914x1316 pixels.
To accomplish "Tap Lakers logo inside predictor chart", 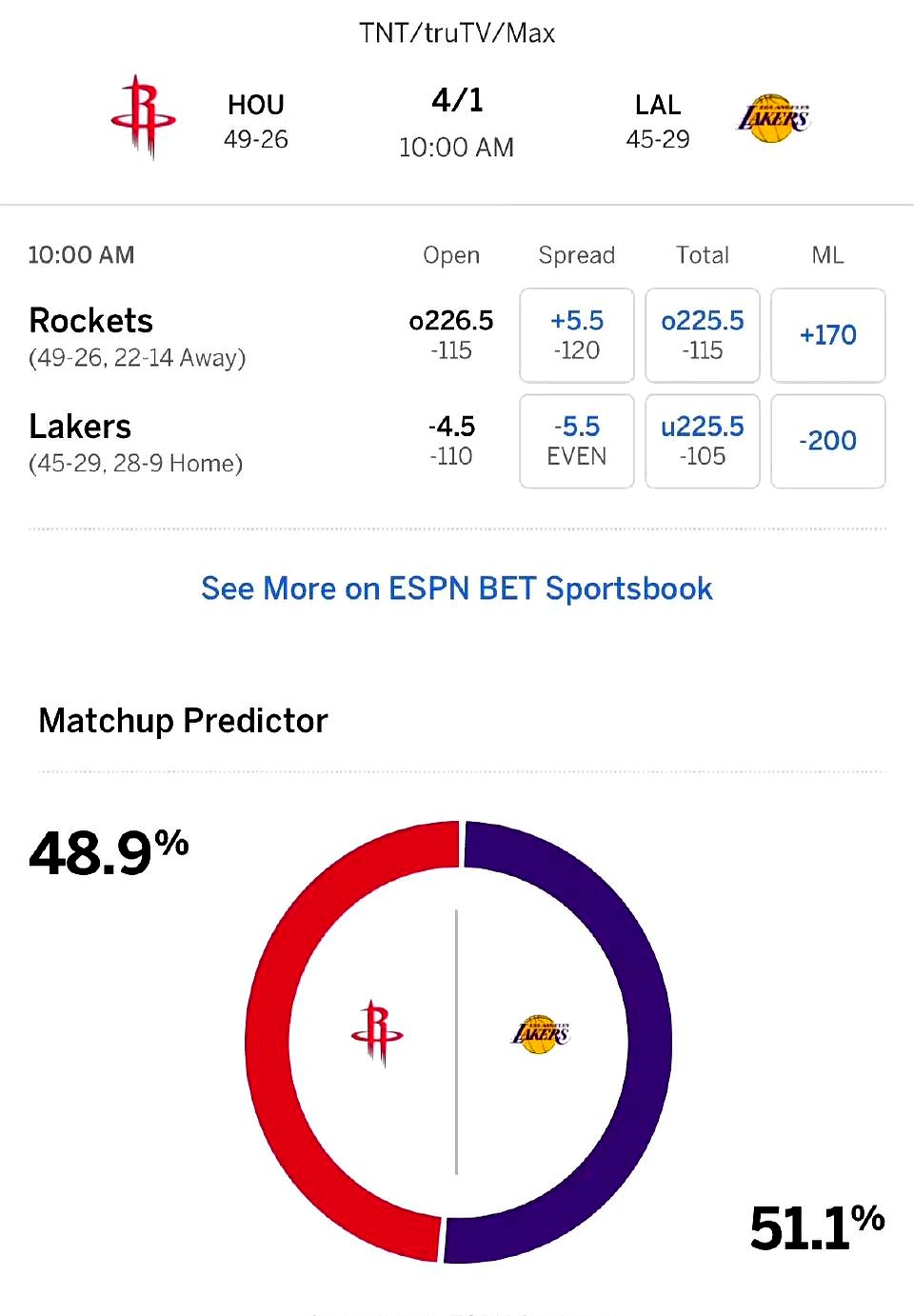I will (540, 1034).
